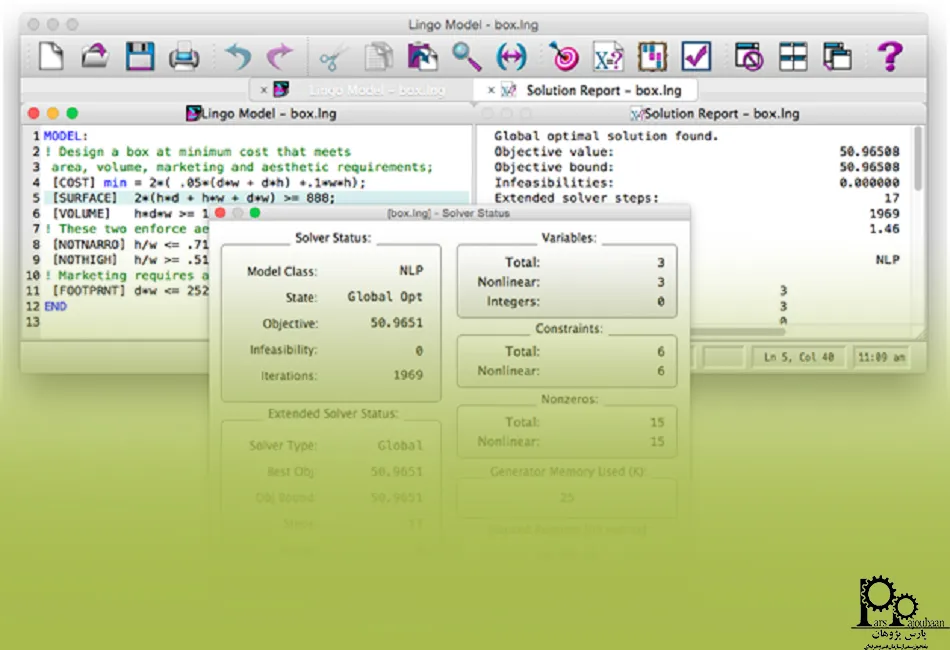Click the Options checkmark icon

[x=696, y=56]
